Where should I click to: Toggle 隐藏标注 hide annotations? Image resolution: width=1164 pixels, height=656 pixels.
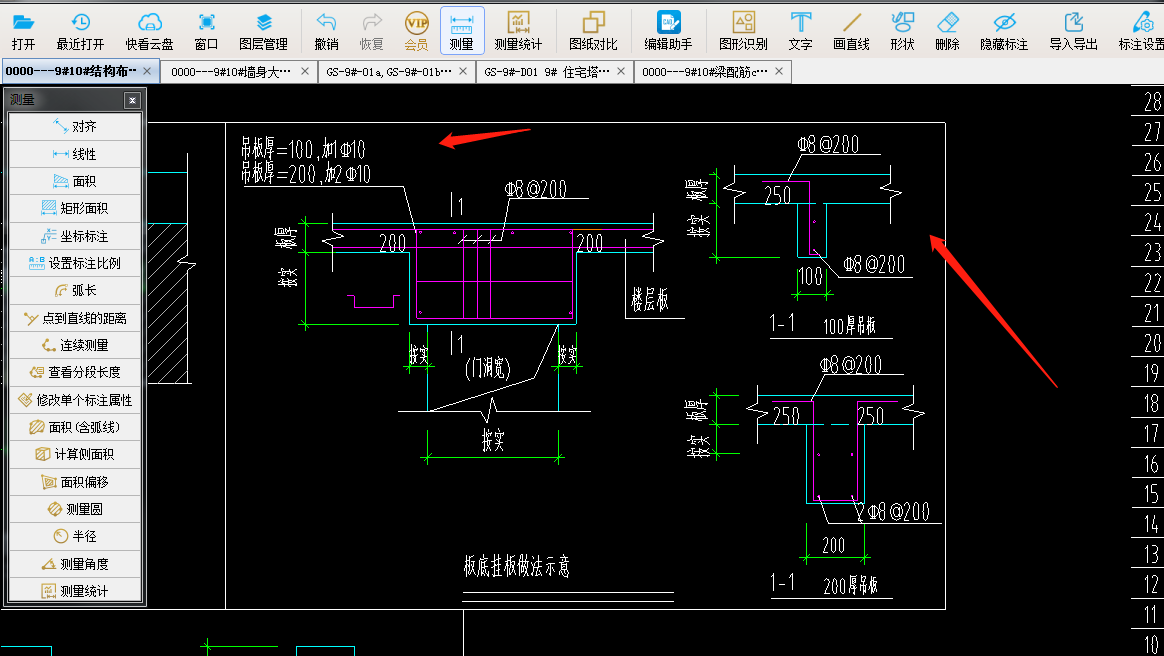(1004, 31)
